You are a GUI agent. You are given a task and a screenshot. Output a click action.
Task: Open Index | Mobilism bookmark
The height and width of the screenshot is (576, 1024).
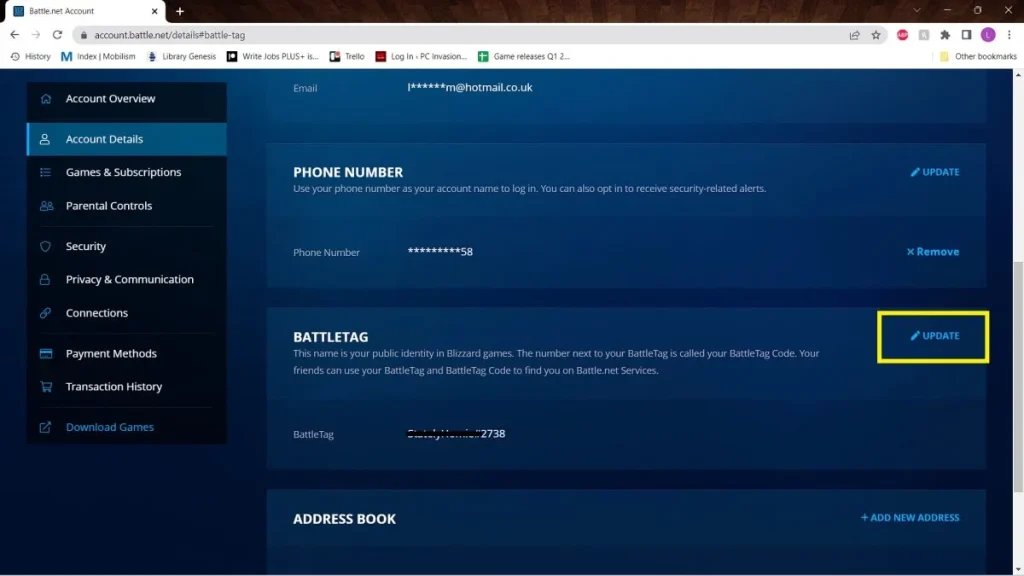98,57
